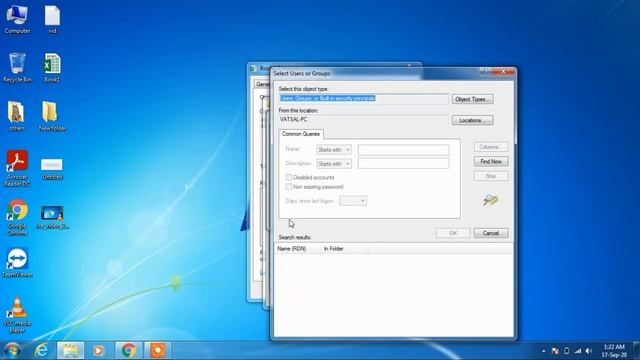Open Internet Explorer from taskbar
The image size is (640, 360).
coord(42,350)
